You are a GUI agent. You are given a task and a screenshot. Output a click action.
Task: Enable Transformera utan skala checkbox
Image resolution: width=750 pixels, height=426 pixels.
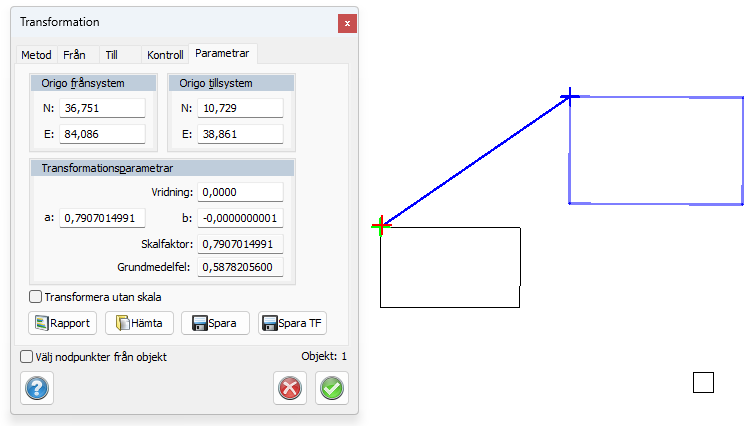coord(36,296)
